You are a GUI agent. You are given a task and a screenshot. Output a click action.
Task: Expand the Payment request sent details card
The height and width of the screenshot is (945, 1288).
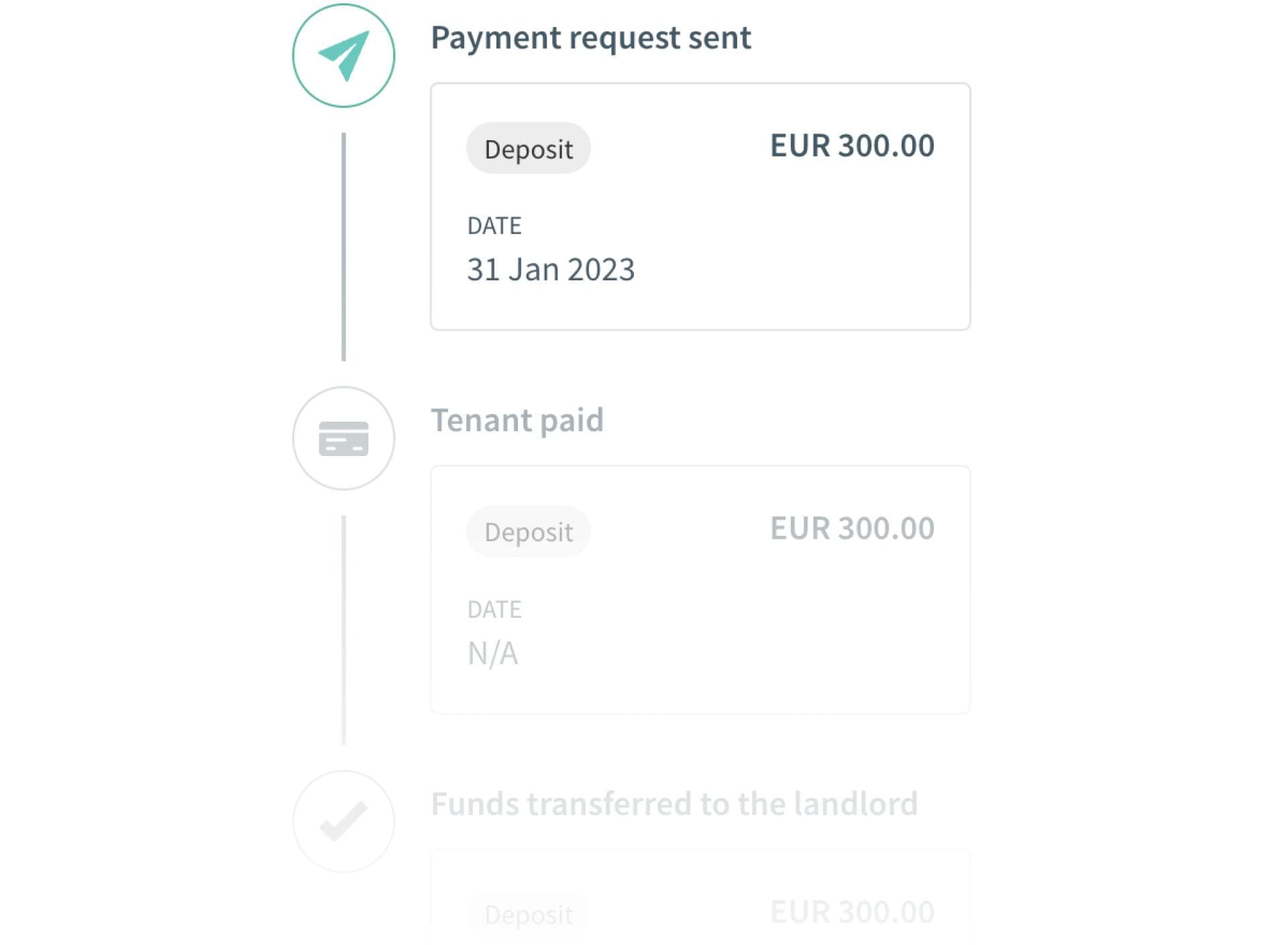tap(700, 205)
